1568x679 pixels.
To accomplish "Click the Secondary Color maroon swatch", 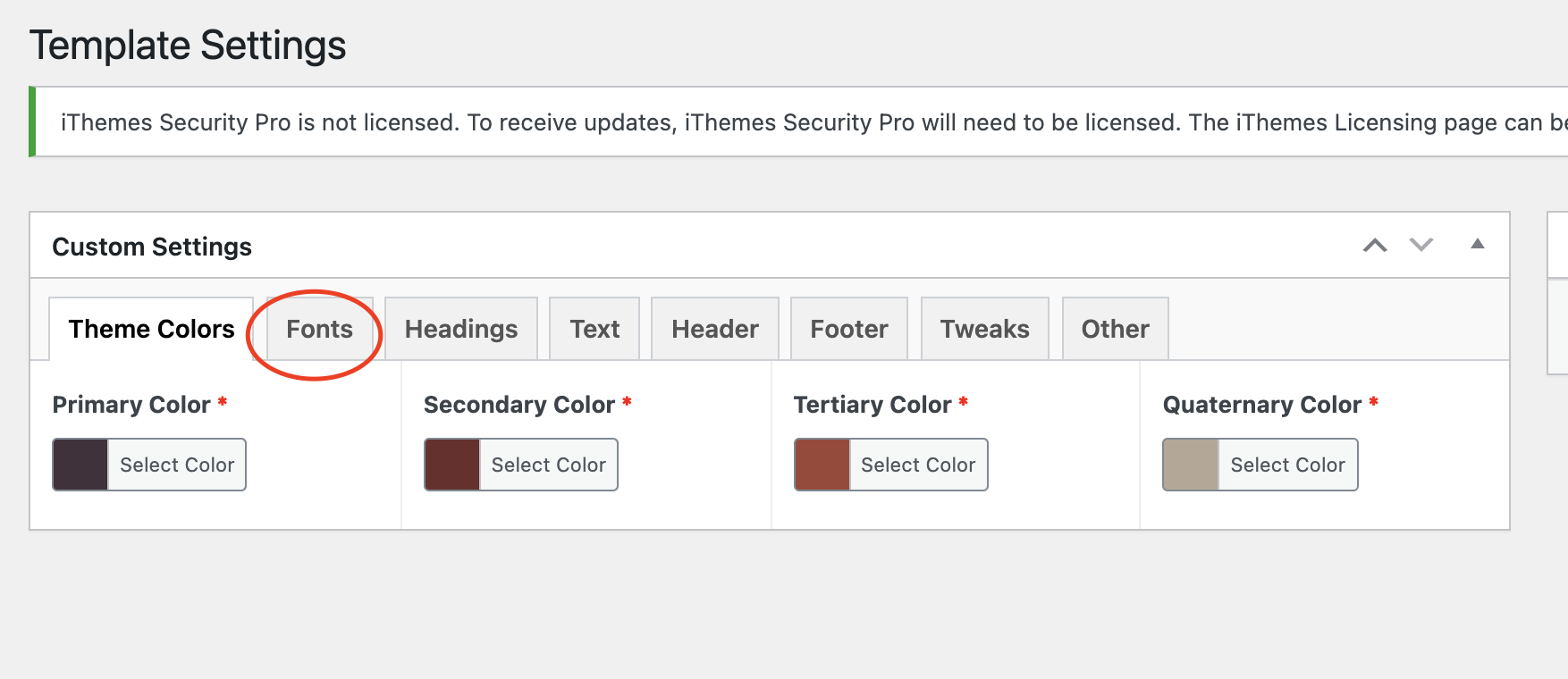I will pos(452,465).
